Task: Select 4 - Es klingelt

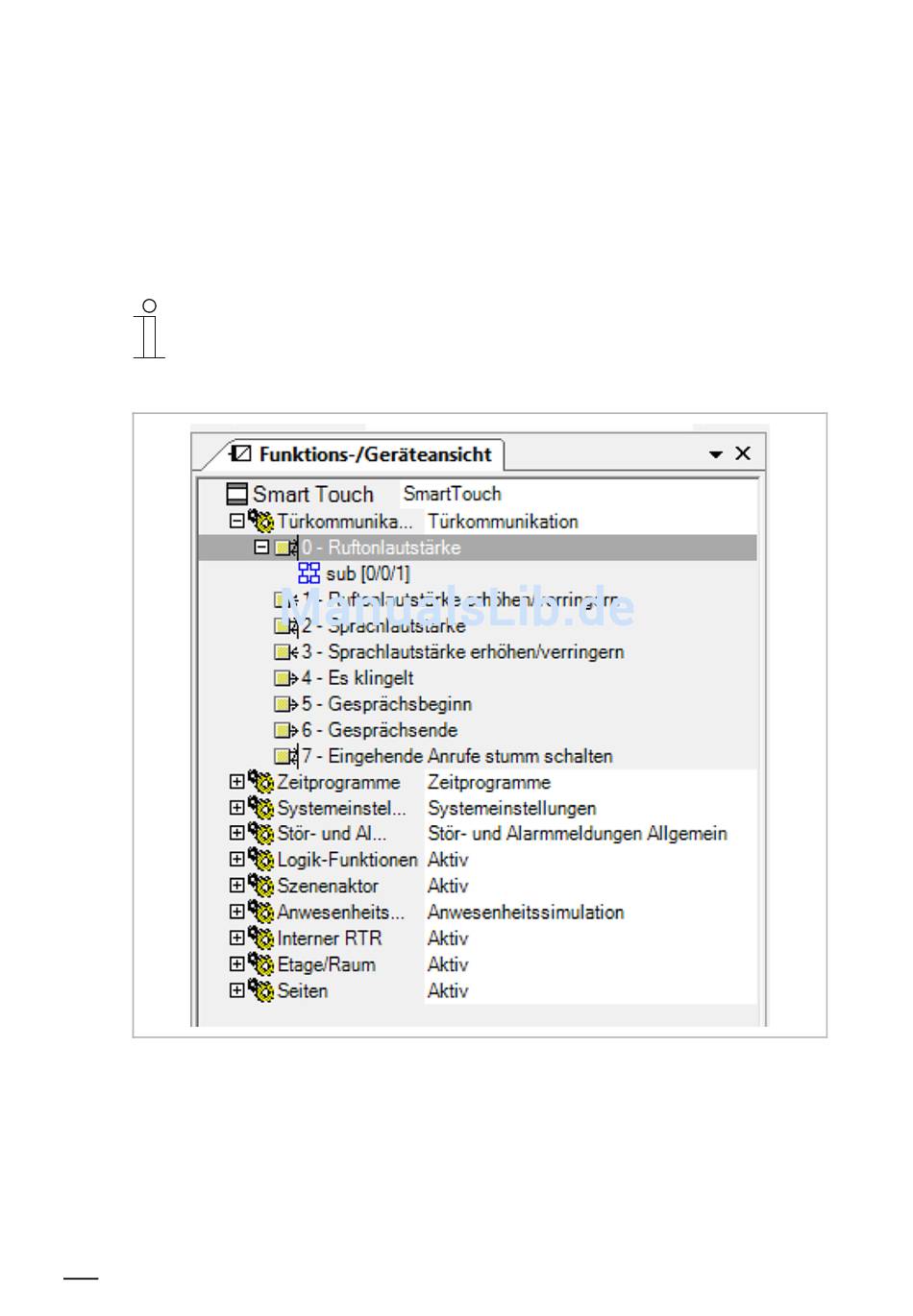Action: coord(358,677)
